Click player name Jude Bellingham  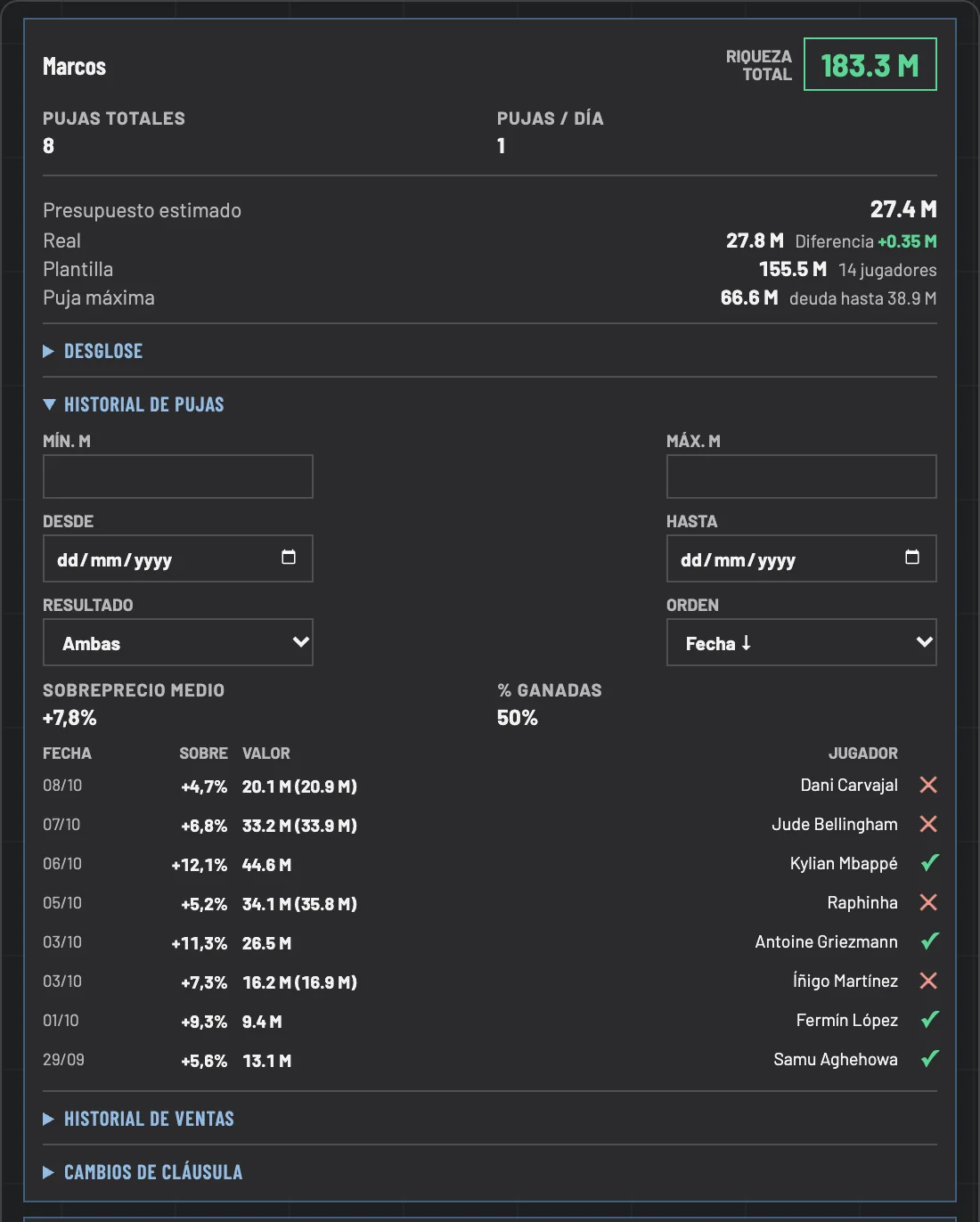click(x=835, y=824)
